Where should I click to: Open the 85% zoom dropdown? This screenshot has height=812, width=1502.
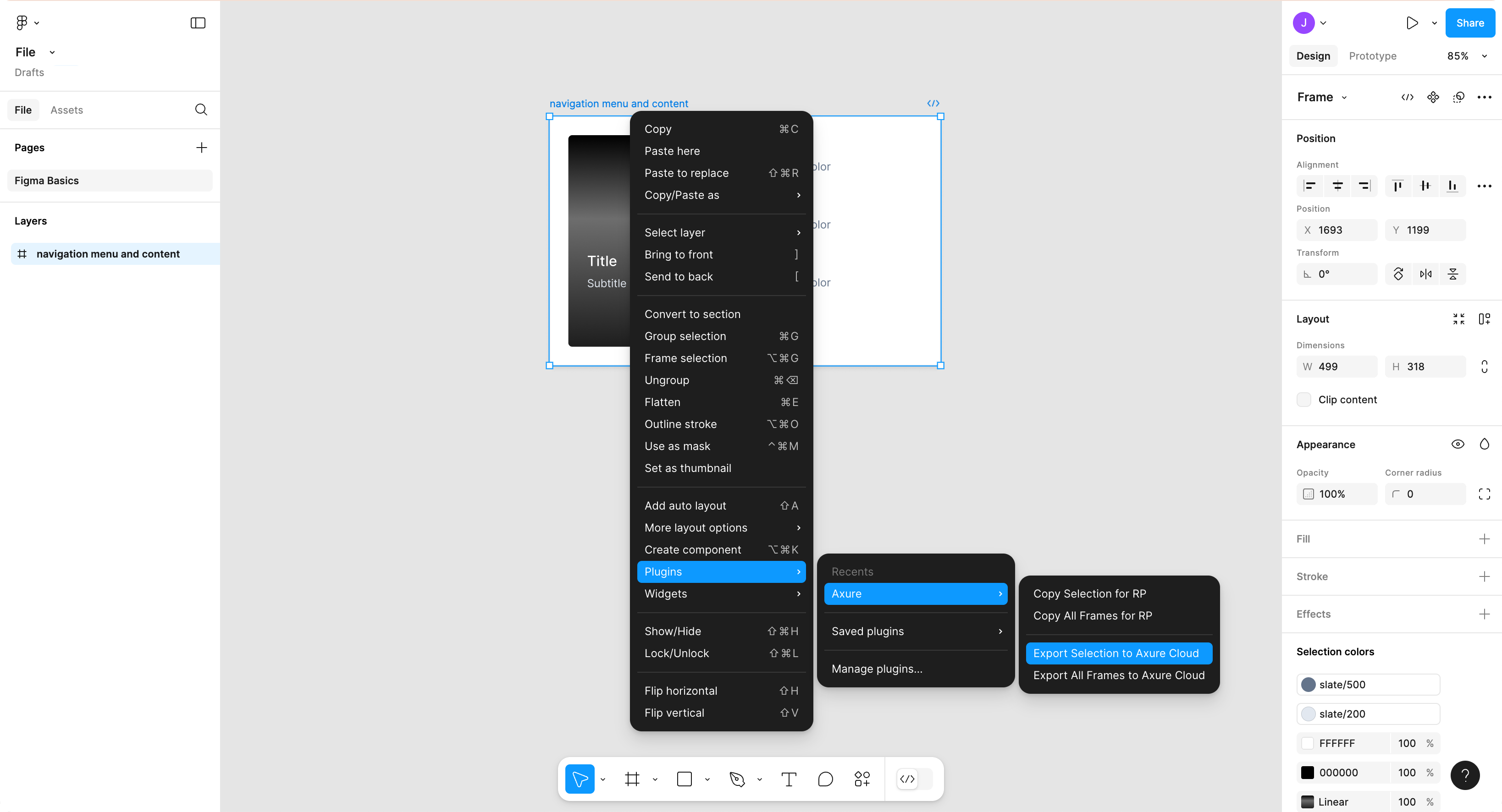click(x=1466, y=56)
